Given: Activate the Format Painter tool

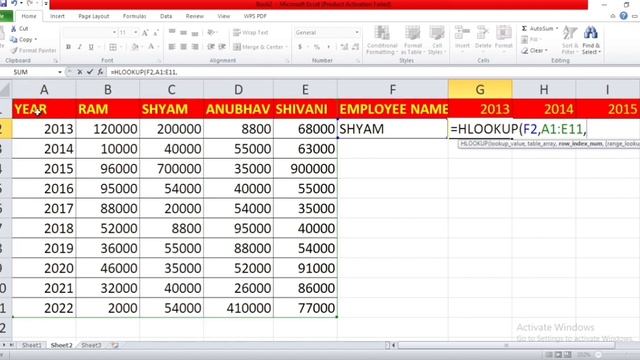Looking at the screenshot, I should (x=33, y=50).
